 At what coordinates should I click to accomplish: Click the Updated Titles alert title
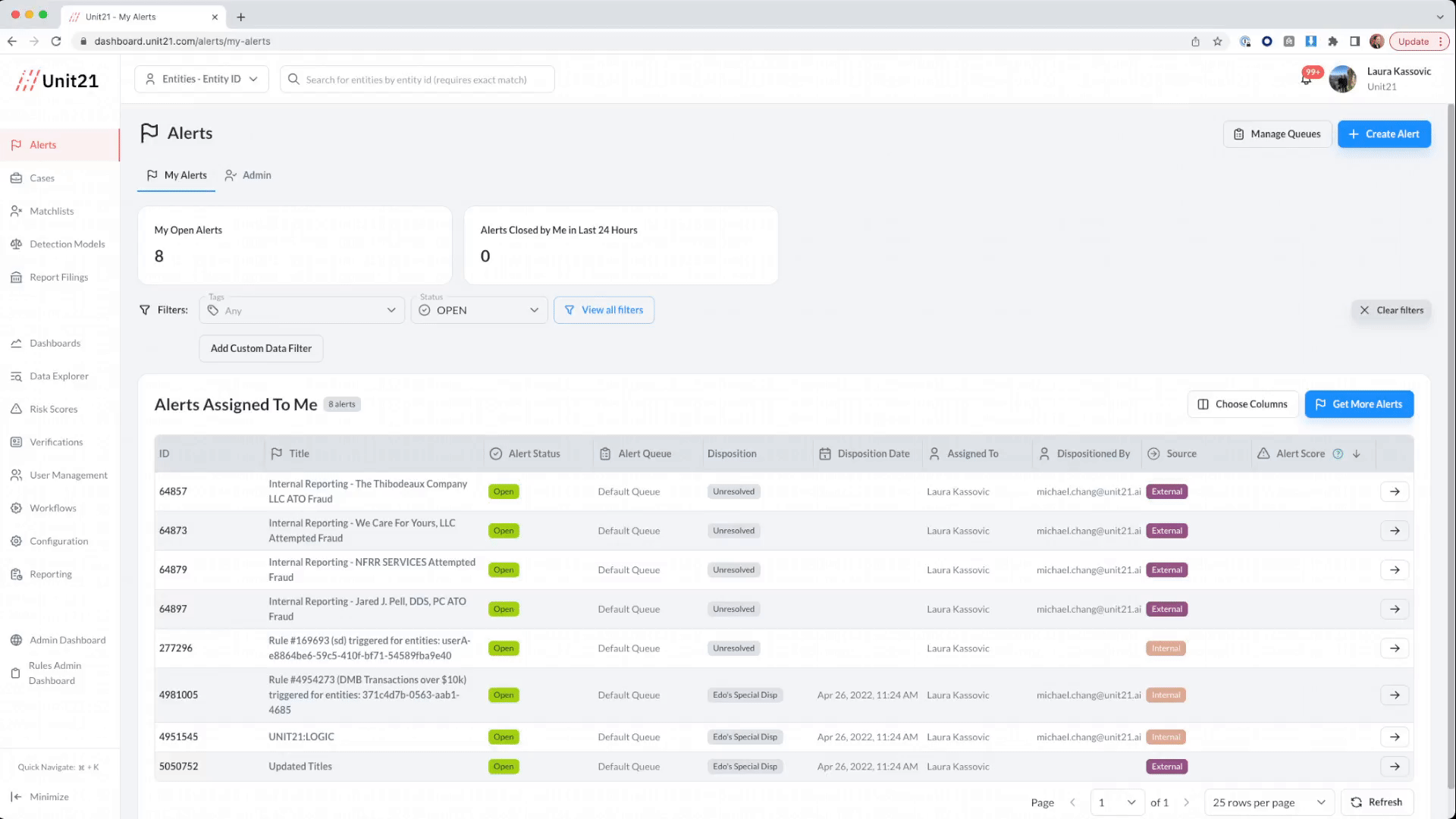click(300, 767)
